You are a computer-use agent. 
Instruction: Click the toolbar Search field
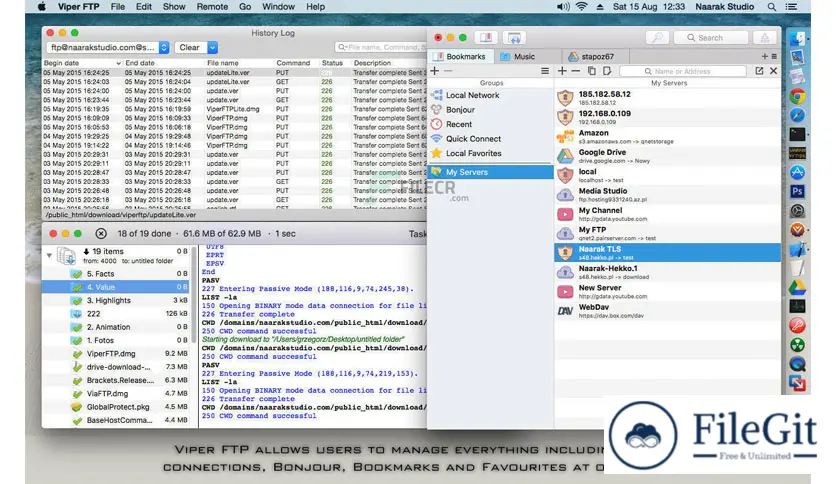point(711,38)
